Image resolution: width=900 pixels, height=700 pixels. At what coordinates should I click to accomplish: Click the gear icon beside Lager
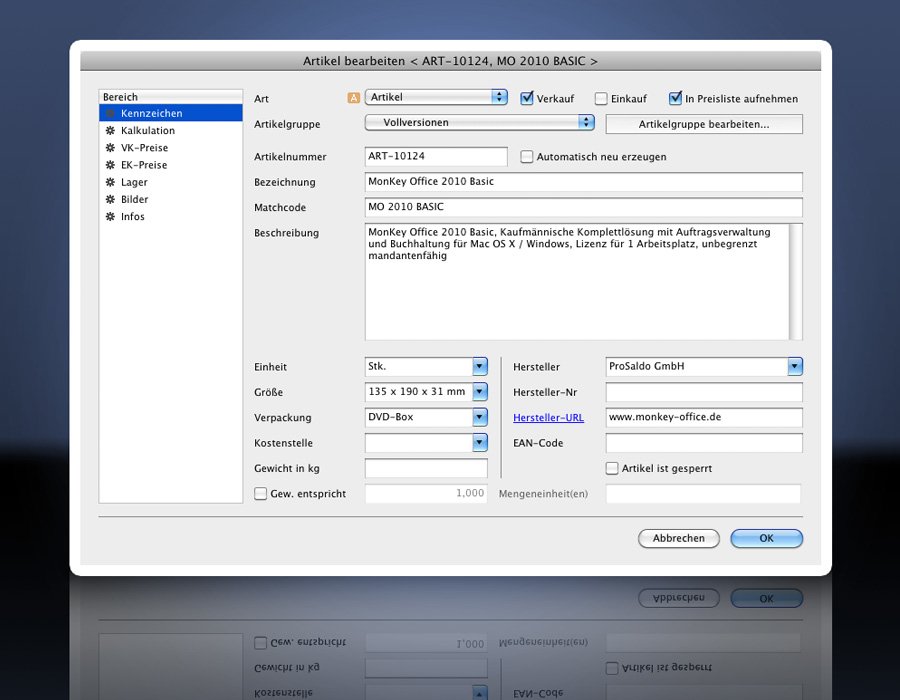click(x=110, y=182)
